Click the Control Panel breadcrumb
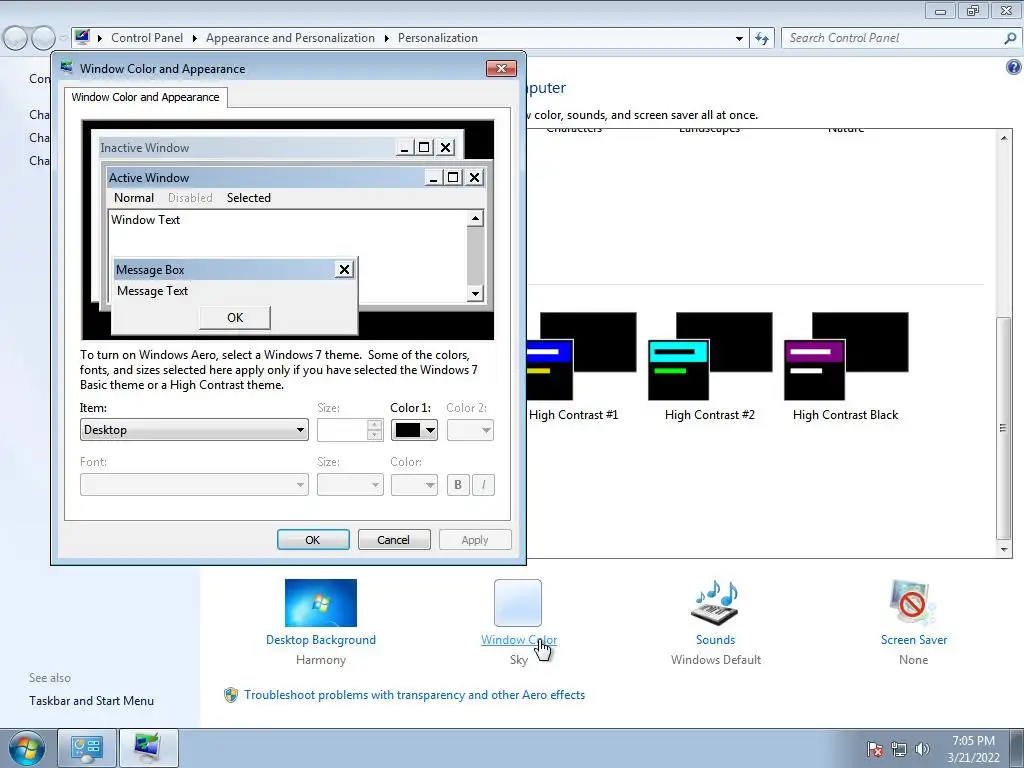Screen dimensions: 1024x768 coord(147,38)
